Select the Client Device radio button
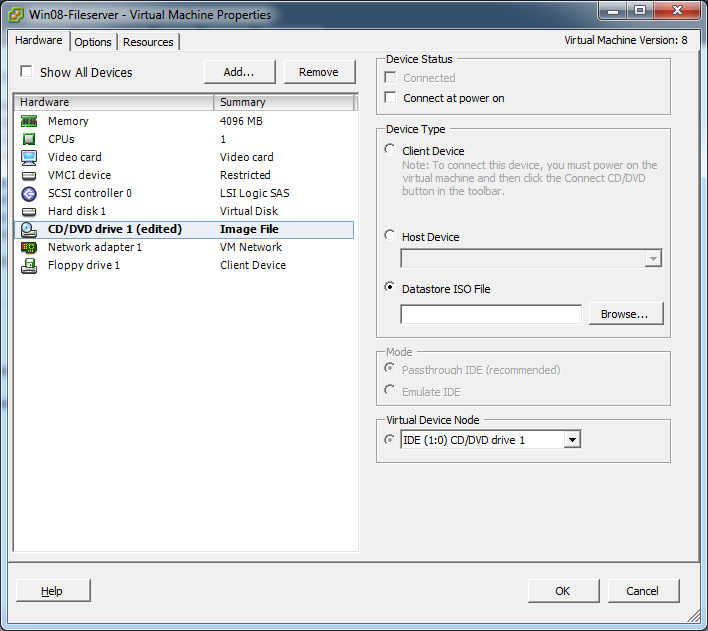 tap(391, 150)
